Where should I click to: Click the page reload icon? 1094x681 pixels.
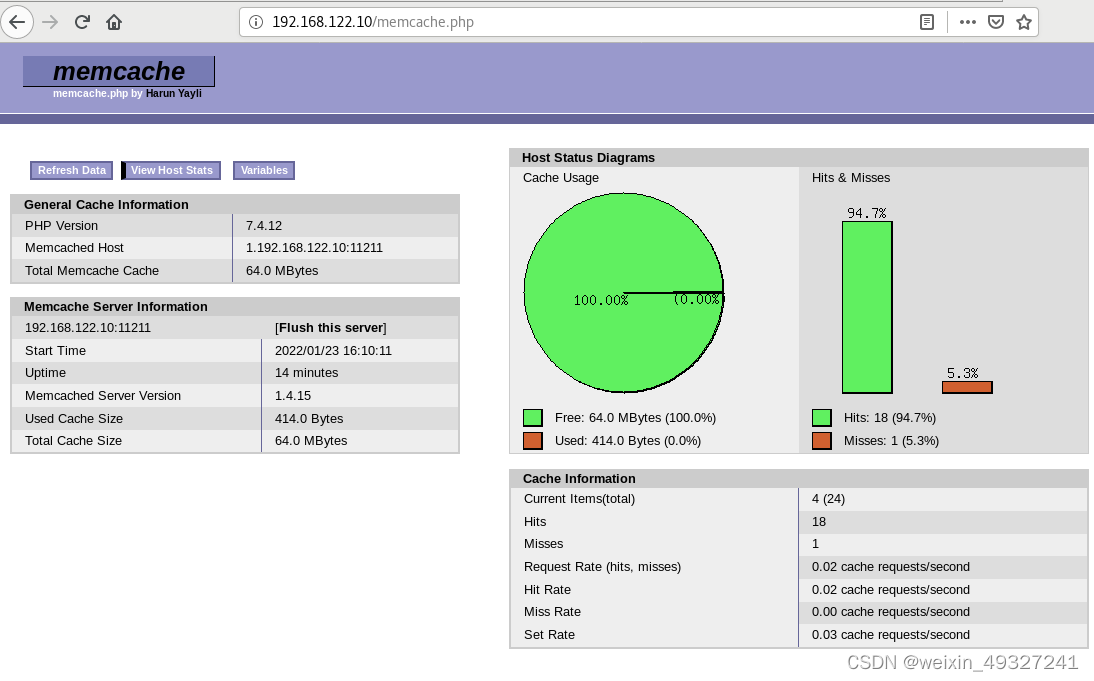(x=83, y=21)
